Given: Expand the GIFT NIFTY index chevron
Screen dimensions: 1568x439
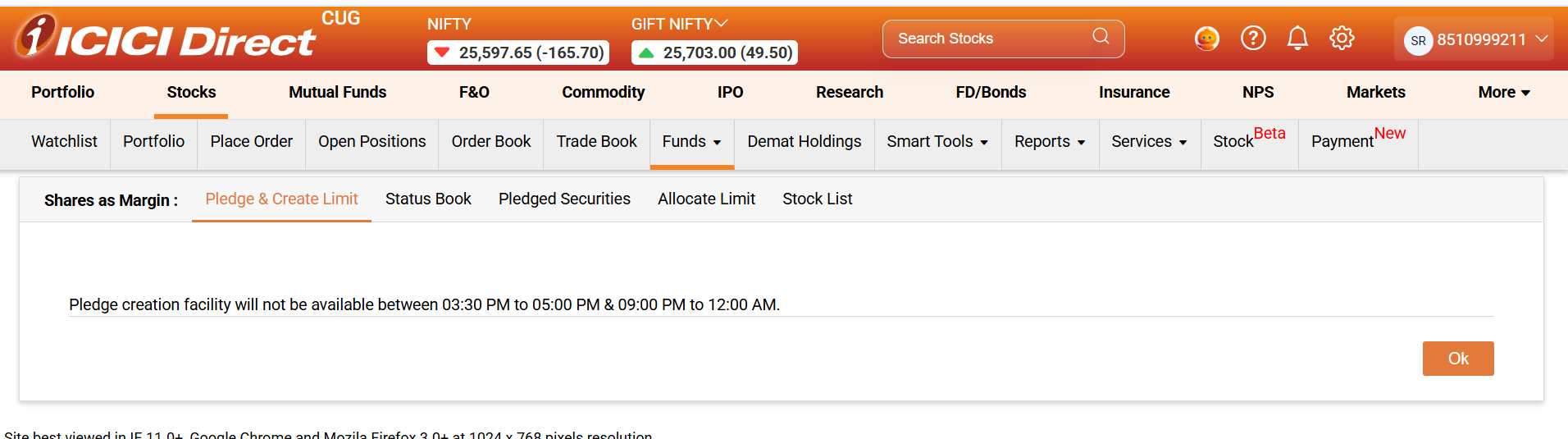Looking at the screenshot, I should (722, 24).
